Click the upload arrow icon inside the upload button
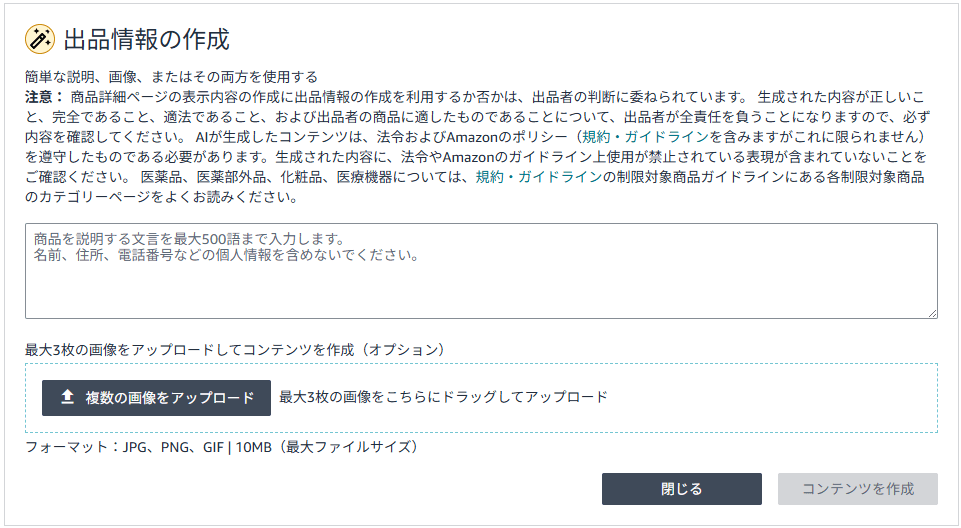Viewport: 961px width, 528px height. 67,397
